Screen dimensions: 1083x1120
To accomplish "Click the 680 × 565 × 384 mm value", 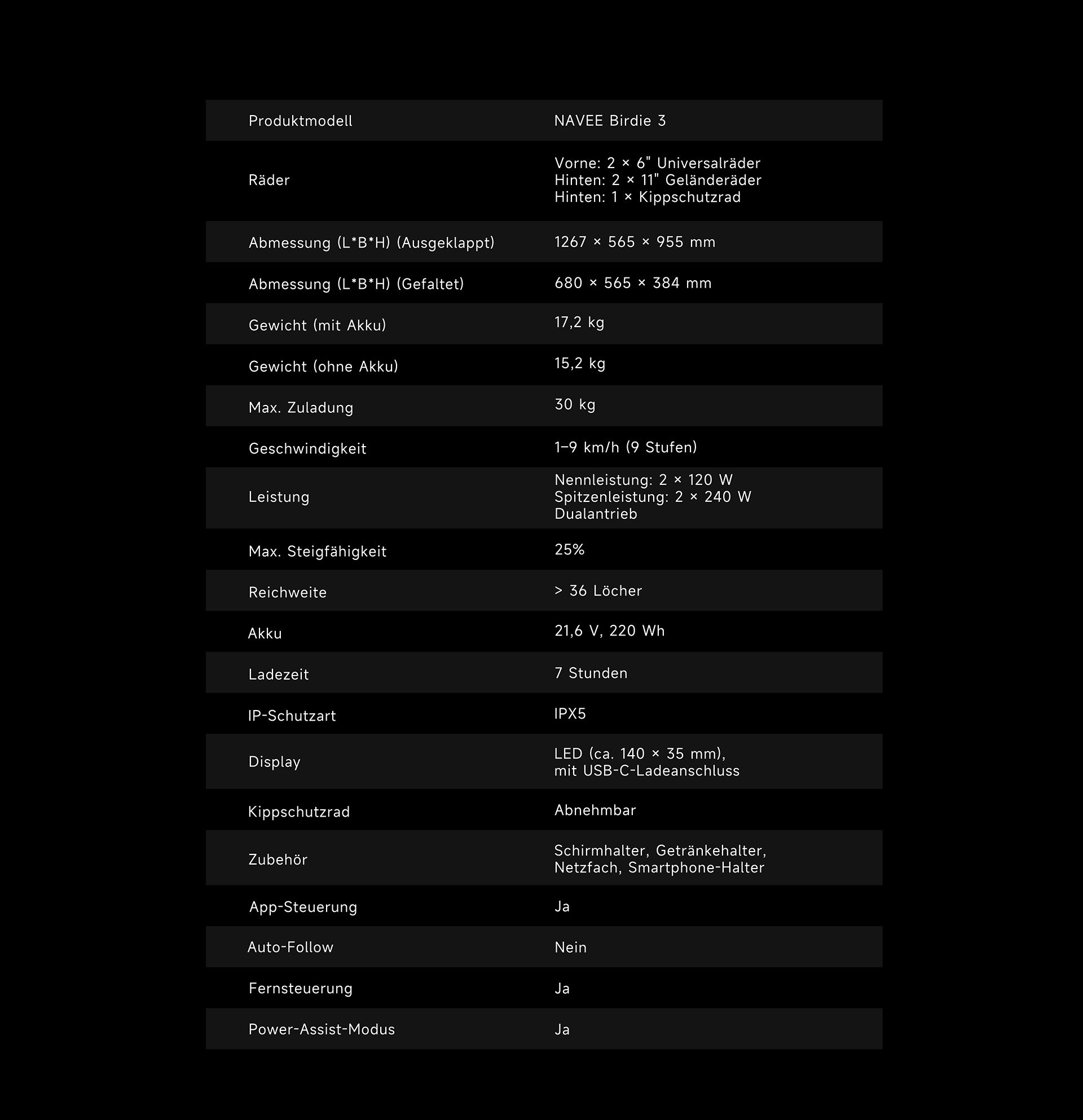I will tap(633, 284).
